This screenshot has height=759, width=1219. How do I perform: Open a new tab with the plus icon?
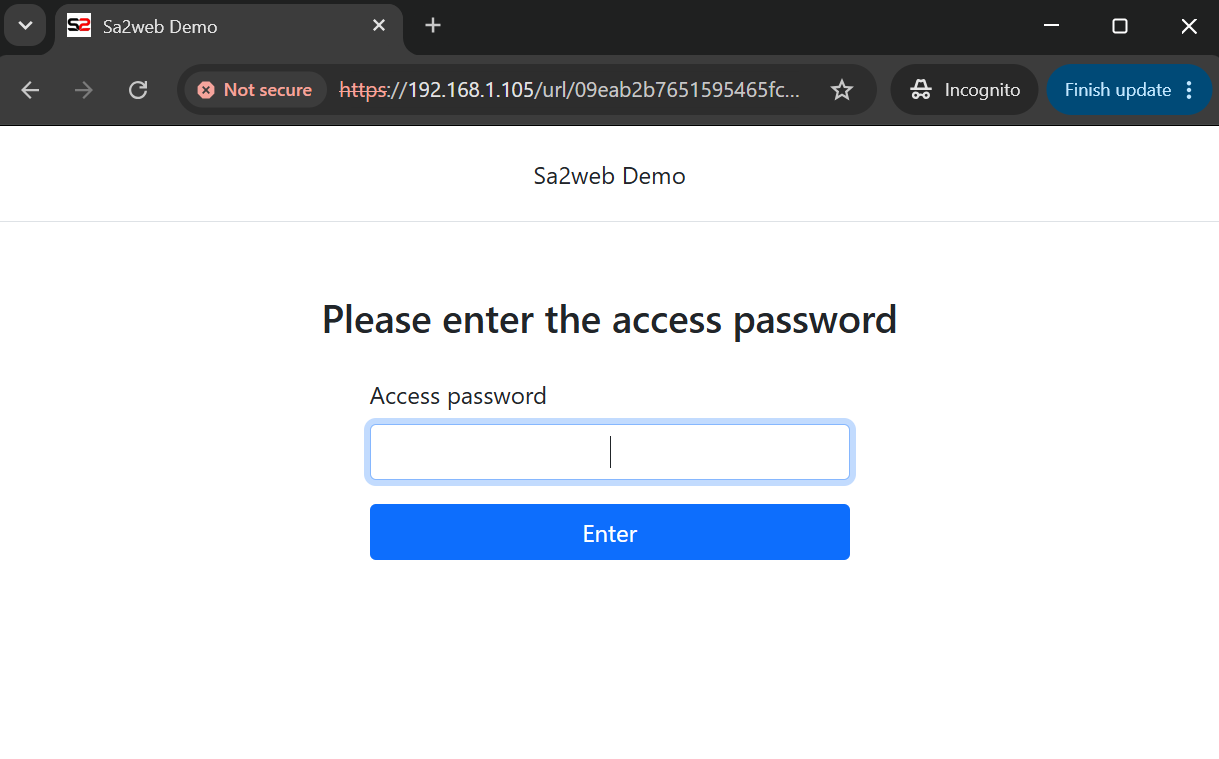click(432, 26)
